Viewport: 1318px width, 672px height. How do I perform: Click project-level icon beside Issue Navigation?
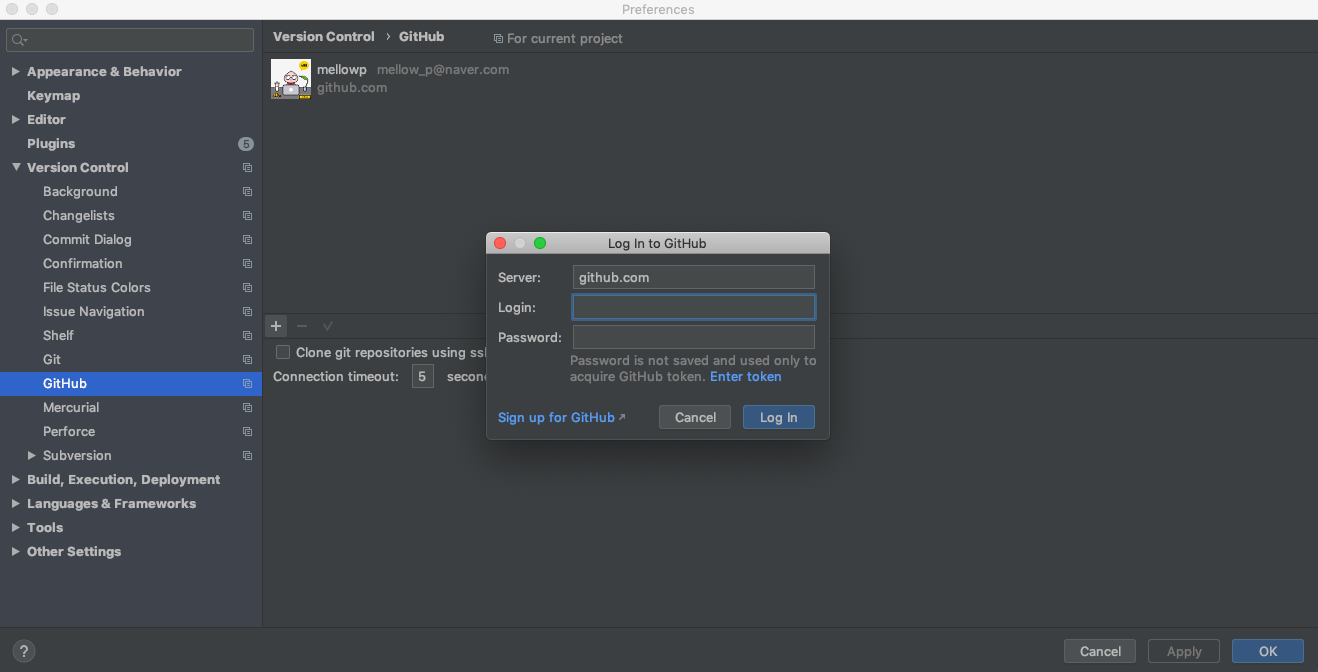247,312
